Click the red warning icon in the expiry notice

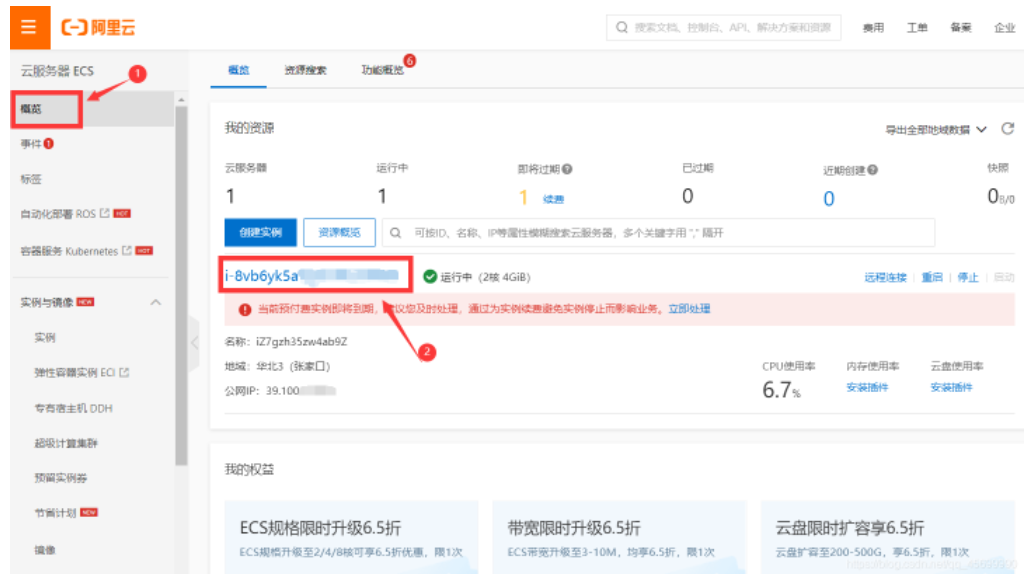pyautogui.click(x=245, y=309)
